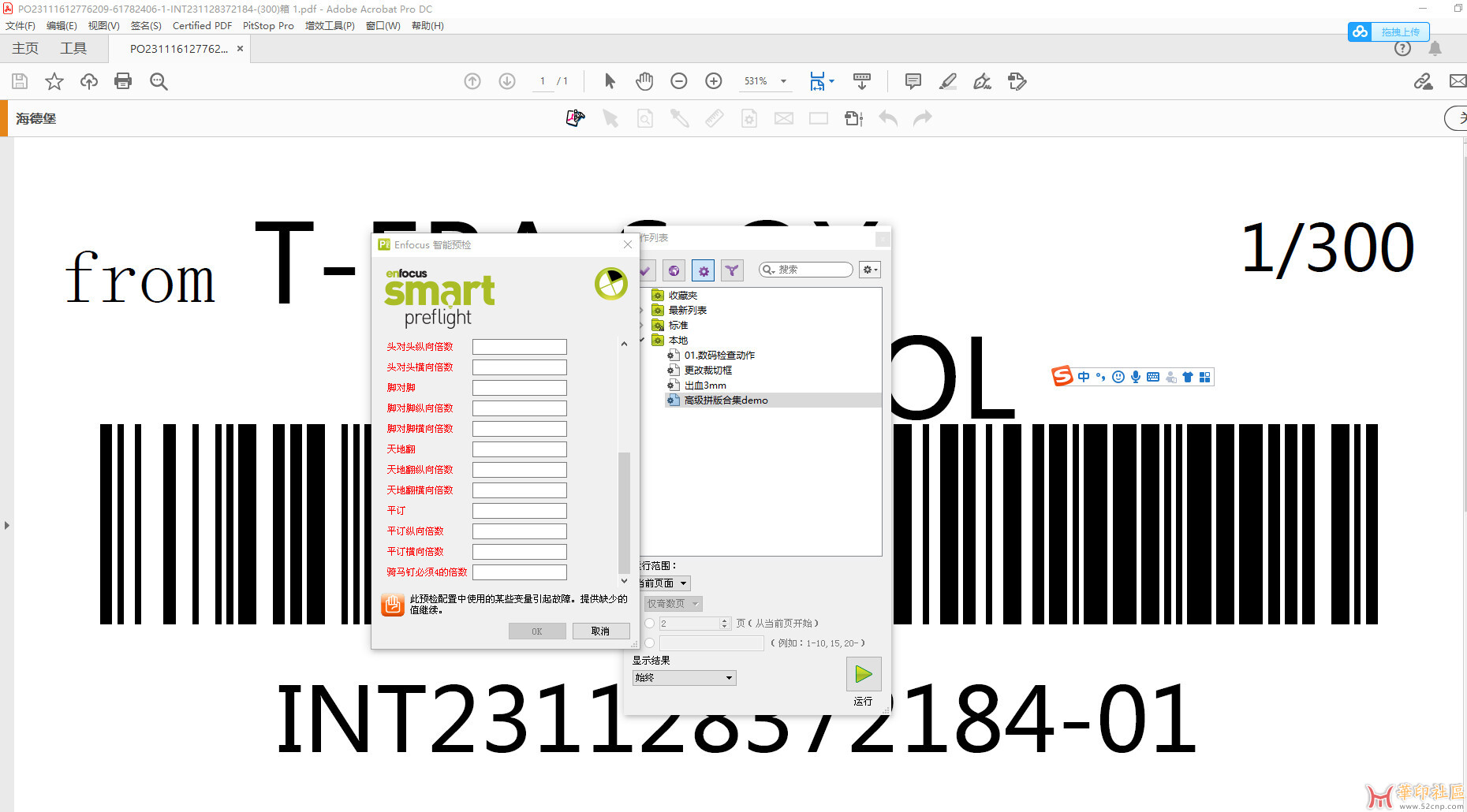Open the 文件(F) menu
The image size is (1467, 812).
pos(21,26)
